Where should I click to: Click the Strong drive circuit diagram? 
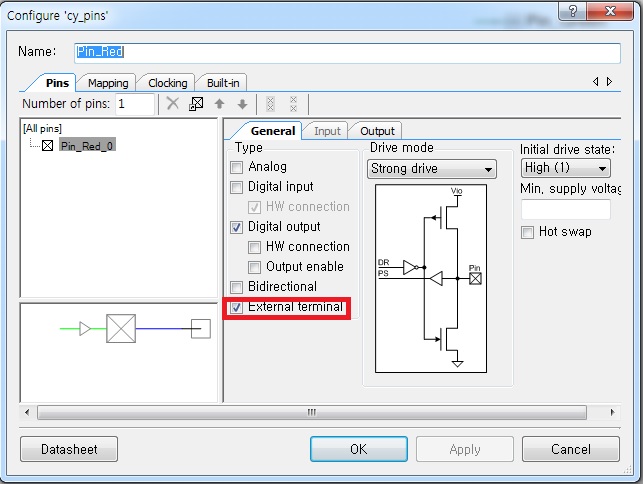(431, 279)
